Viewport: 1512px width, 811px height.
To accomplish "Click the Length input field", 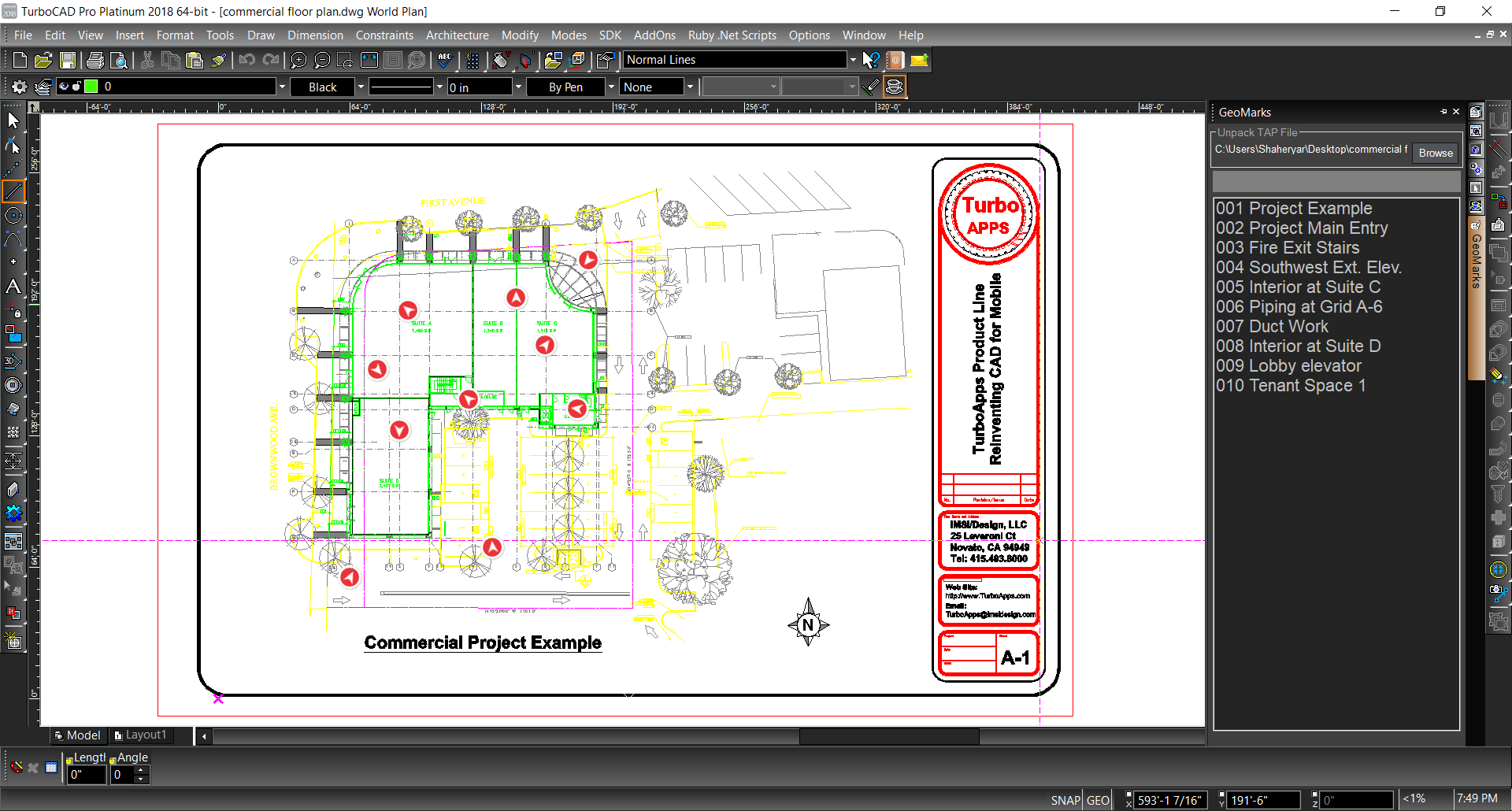I will (x=86, y=774).
